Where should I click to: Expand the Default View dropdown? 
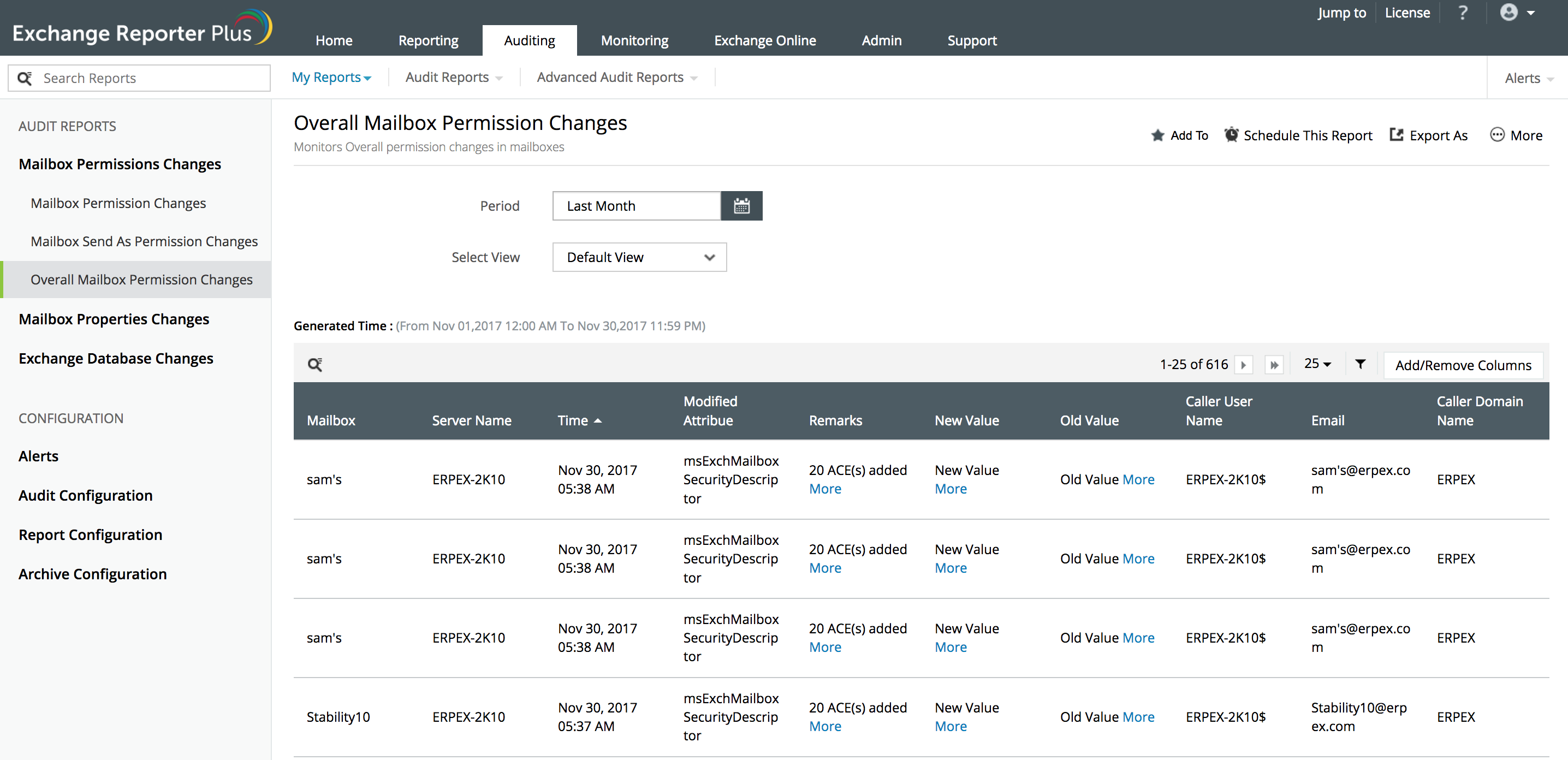(639, 257)
